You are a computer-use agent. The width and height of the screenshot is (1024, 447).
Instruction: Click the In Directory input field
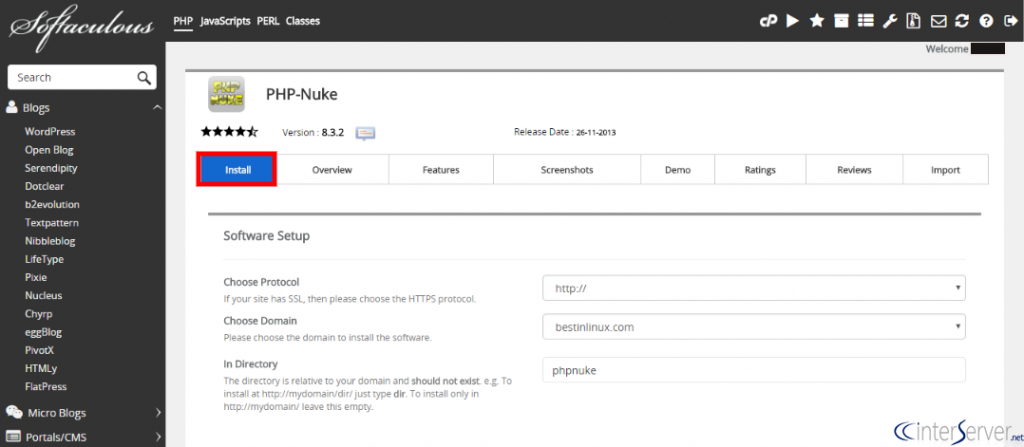pos(754,370)
